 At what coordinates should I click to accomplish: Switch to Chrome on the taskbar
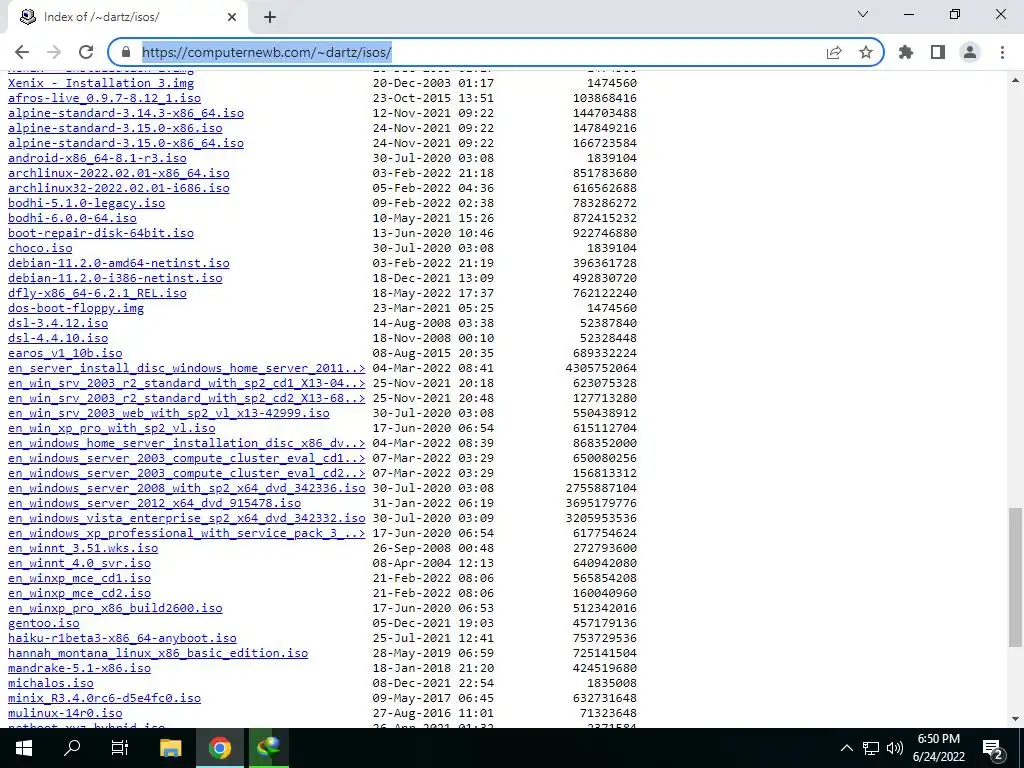(220, 748)
